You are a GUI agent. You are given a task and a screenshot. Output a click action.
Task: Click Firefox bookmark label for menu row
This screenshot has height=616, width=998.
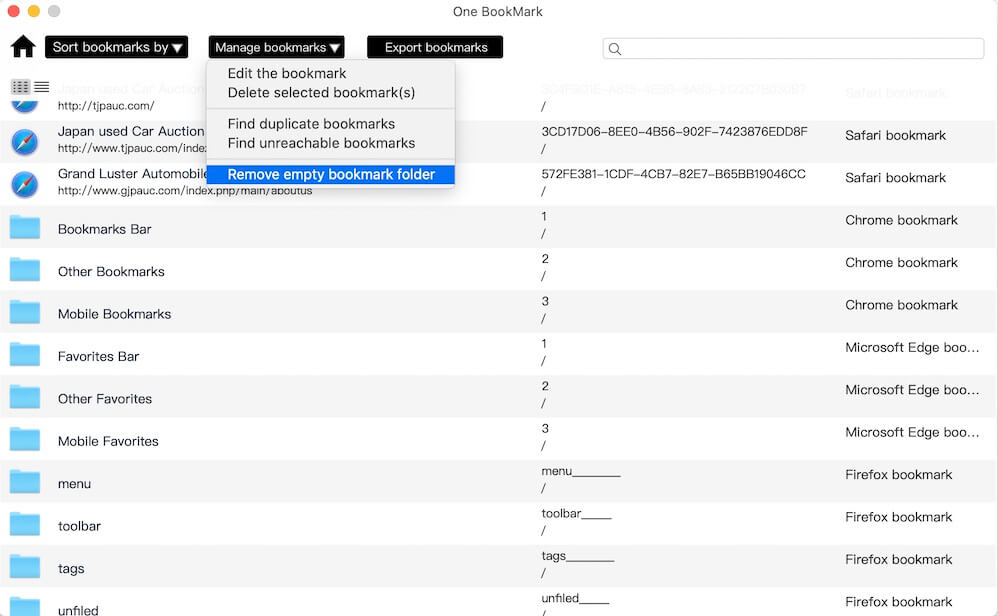tap(899, 475)
